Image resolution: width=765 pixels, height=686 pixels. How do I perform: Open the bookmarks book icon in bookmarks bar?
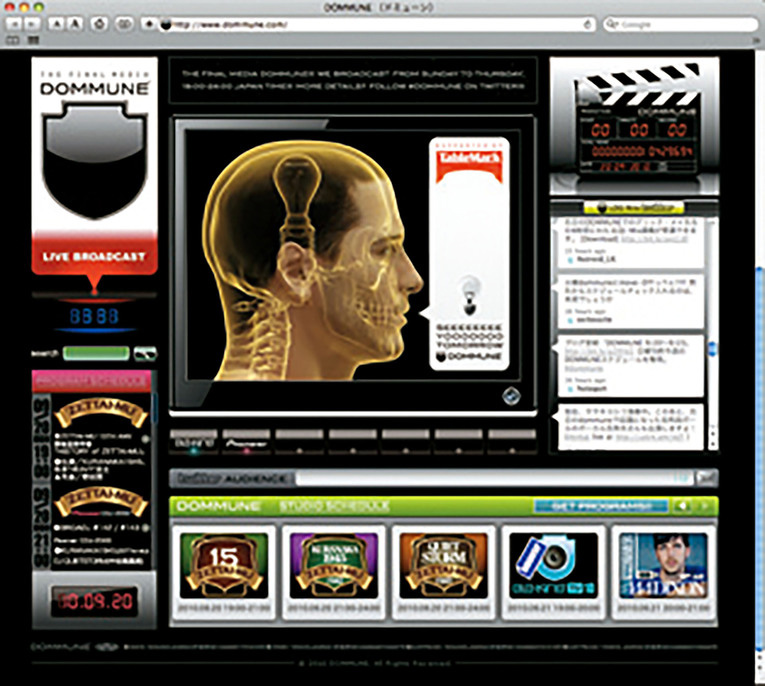pyautogui.click(x=12, y=41)
